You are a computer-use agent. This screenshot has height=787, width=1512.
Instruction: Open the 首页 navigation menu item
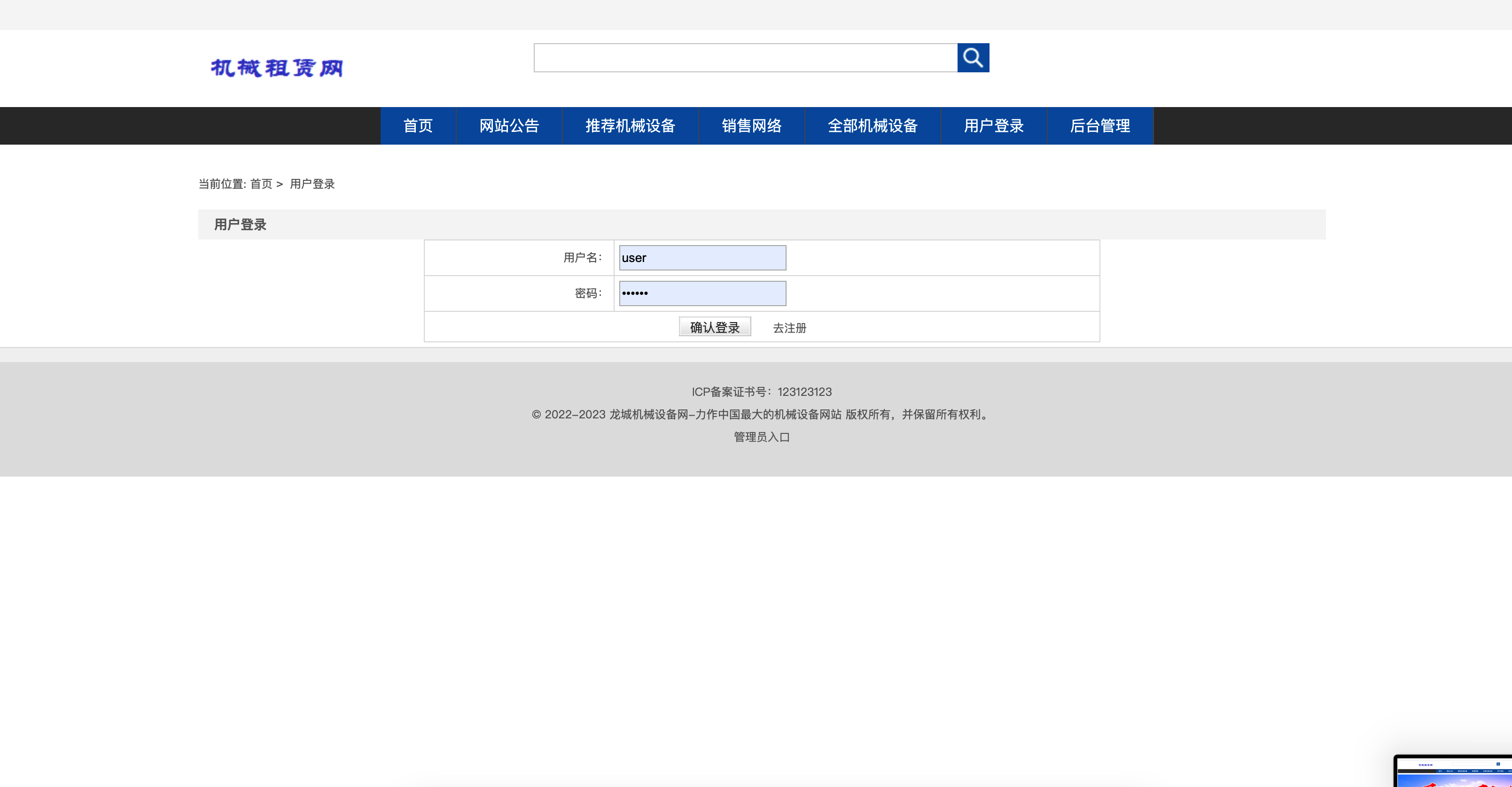(418, 125)
